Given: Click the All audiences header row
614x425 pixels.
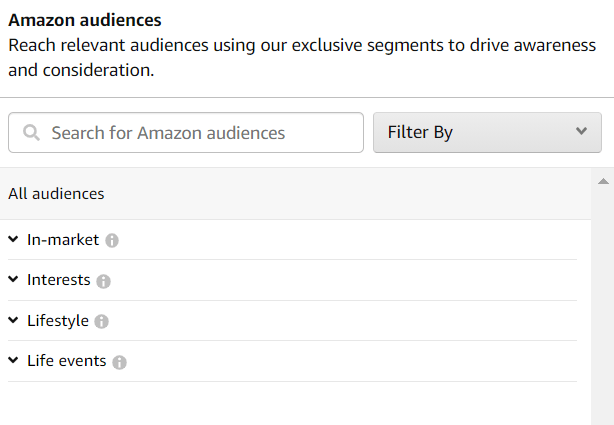Looking at the screenshot, I should coord(290,194).
